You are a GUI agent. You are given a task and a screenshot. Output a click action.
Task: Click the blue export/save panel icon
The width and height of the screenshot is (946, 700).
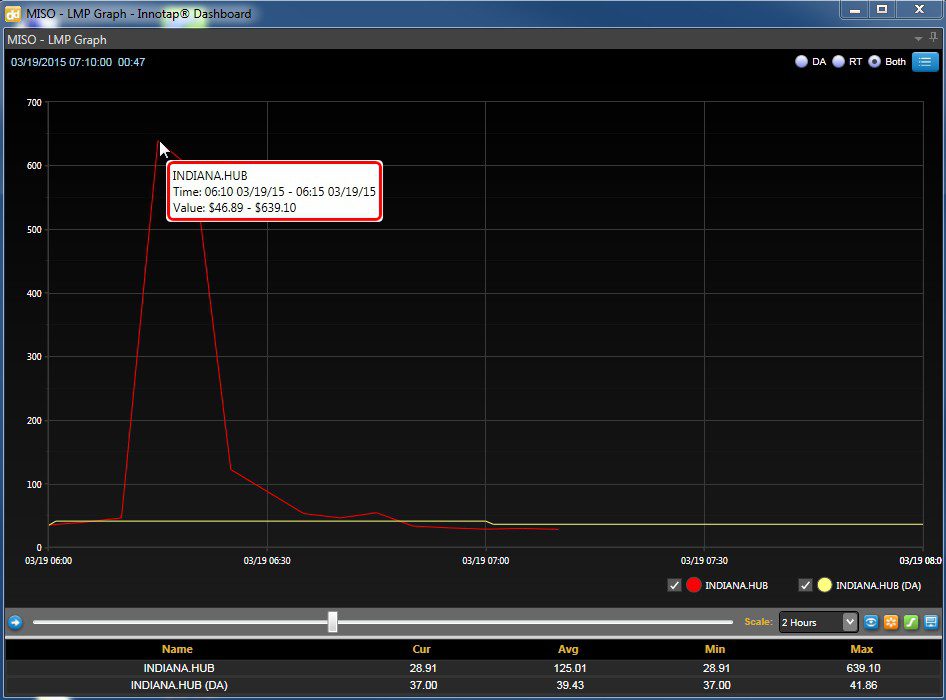tap(931, 622)
